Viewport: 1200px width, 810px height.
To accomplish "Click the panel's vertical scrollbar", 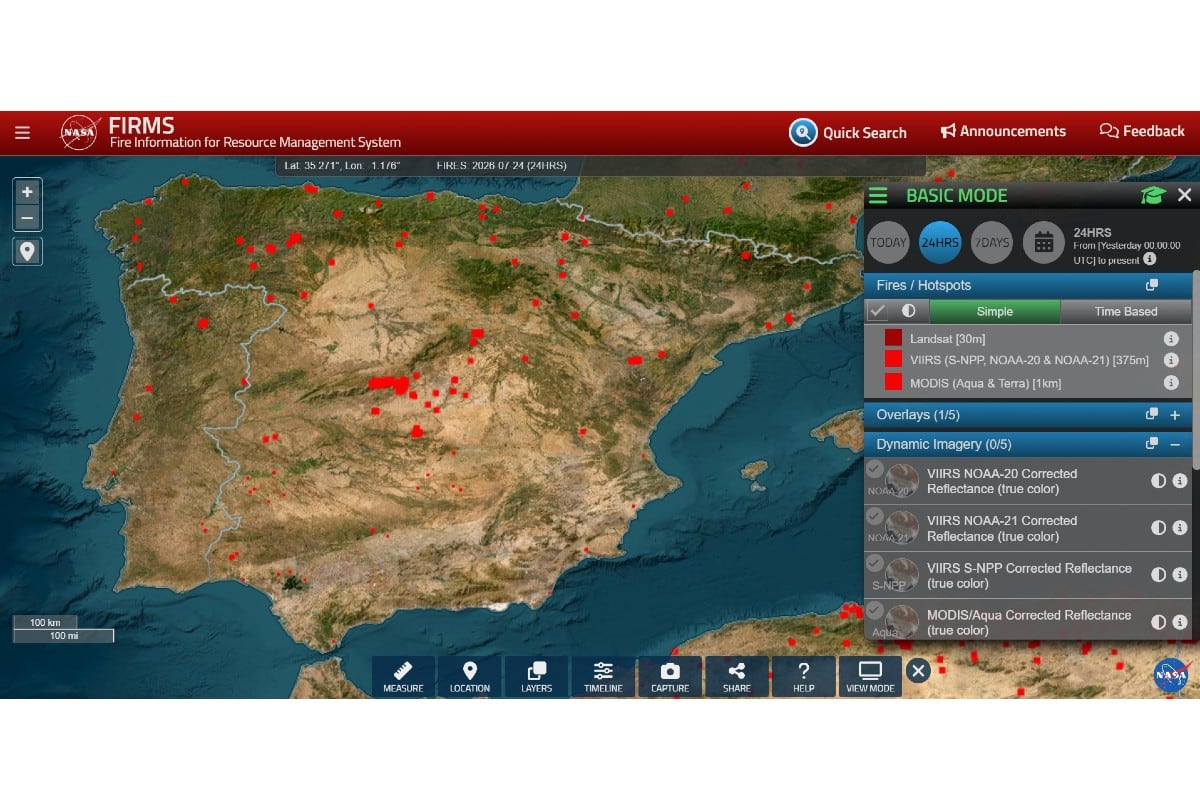I will pos(1196,370).
